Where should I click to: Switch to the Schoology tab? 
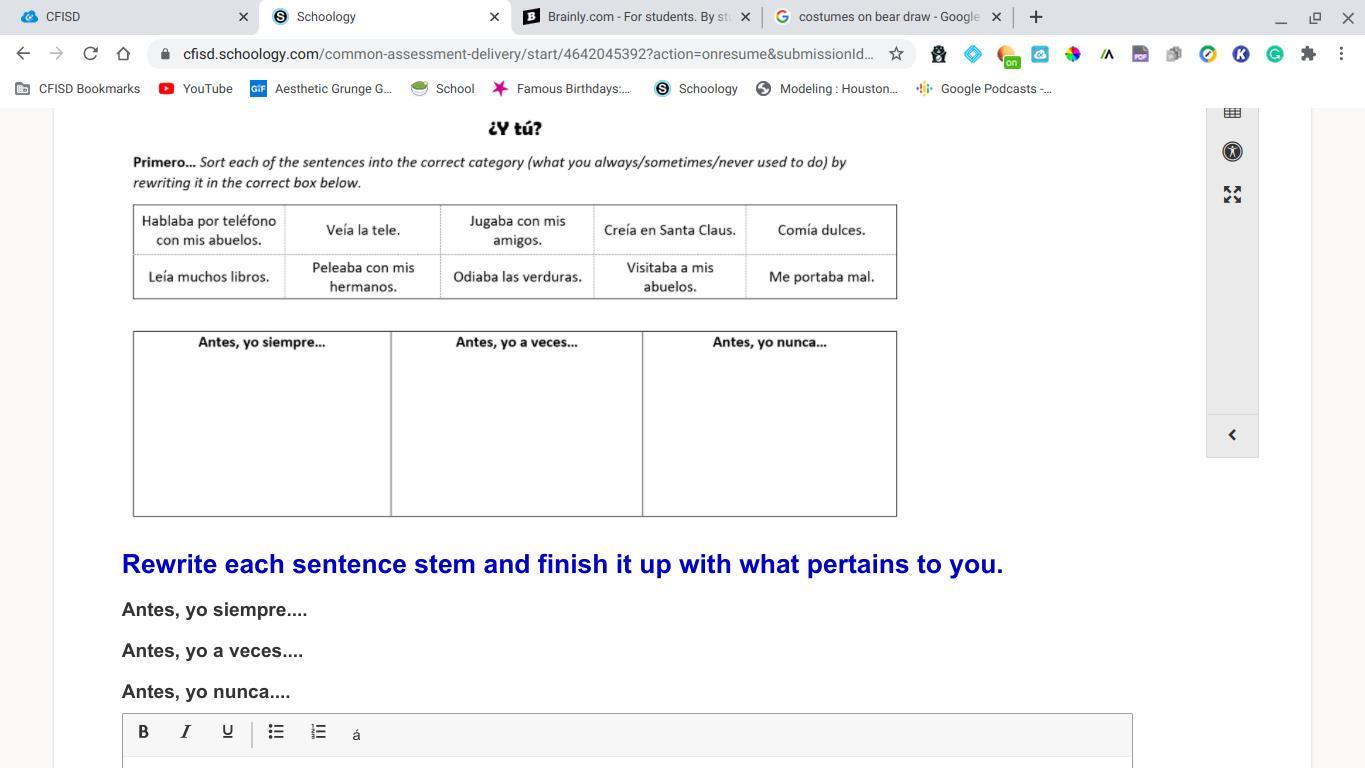coord(385,17)
